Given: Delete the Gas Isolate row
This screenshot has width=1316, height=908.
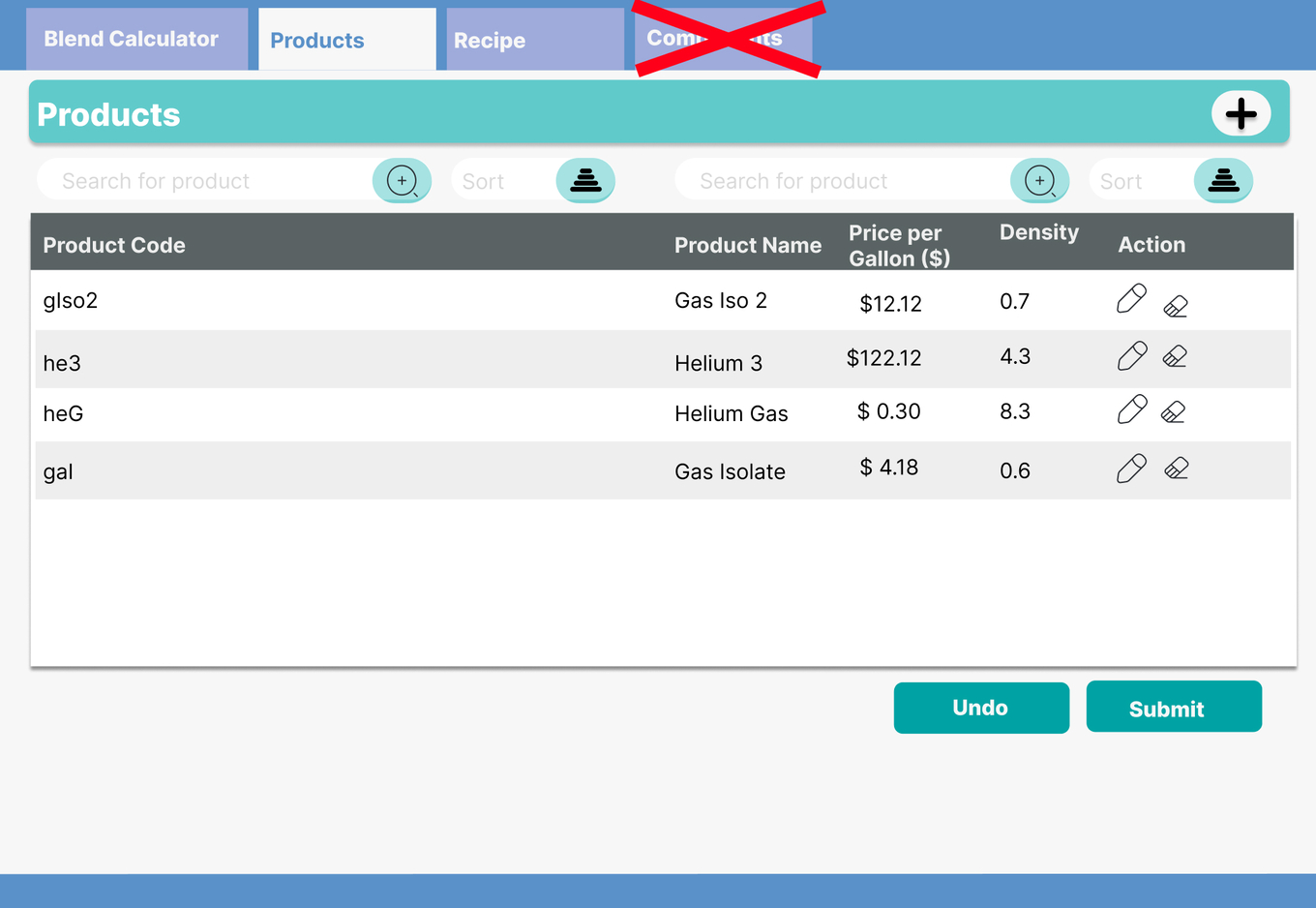Looking at the screenshot, I should (1177, 469).
